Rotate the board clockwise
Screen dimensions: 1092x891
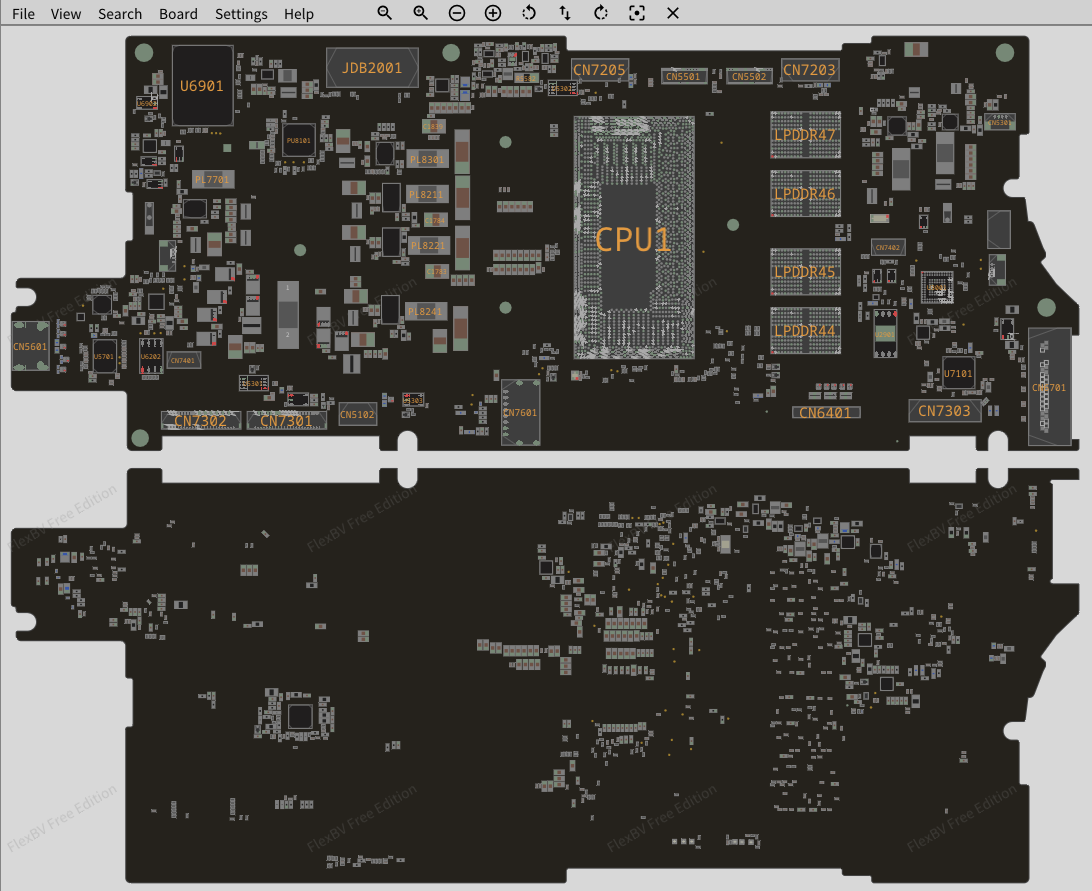(601, 13)
